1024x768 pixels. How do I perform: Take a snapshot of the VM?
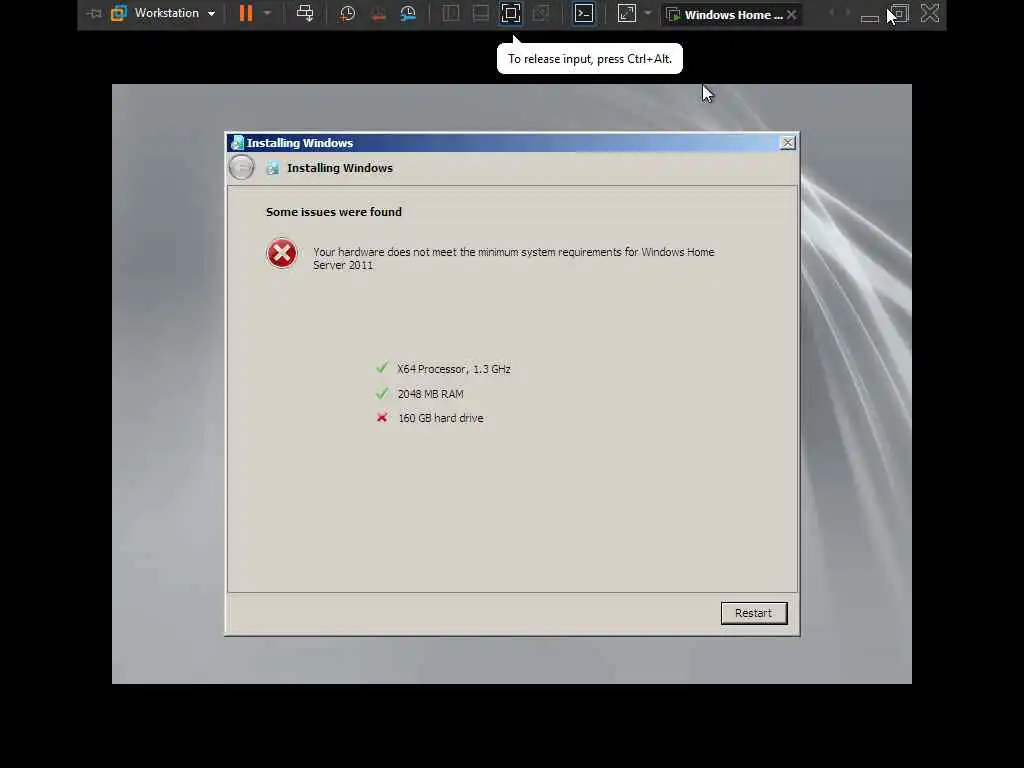347,14
